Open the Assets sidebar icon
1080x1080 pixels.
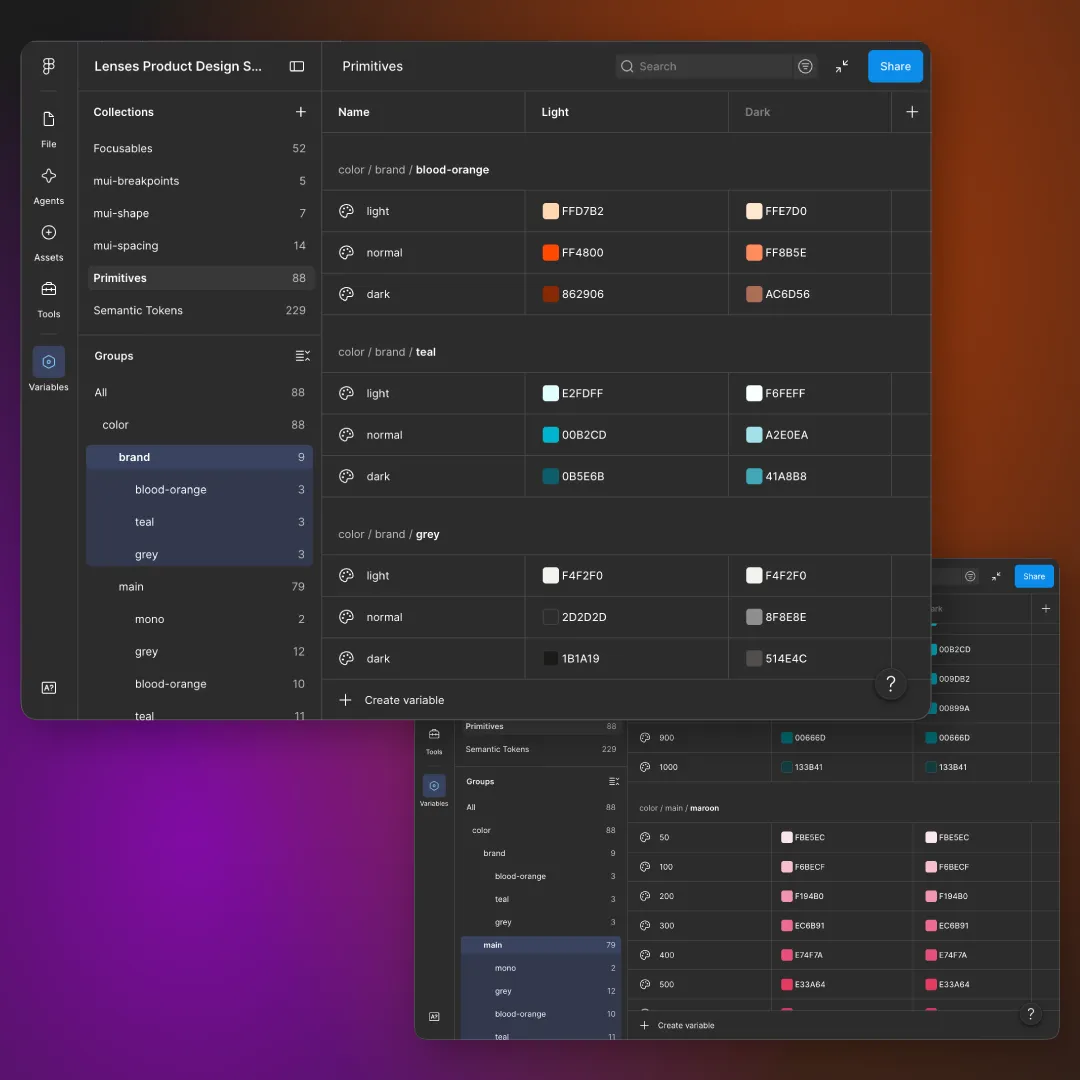(48, 232)
